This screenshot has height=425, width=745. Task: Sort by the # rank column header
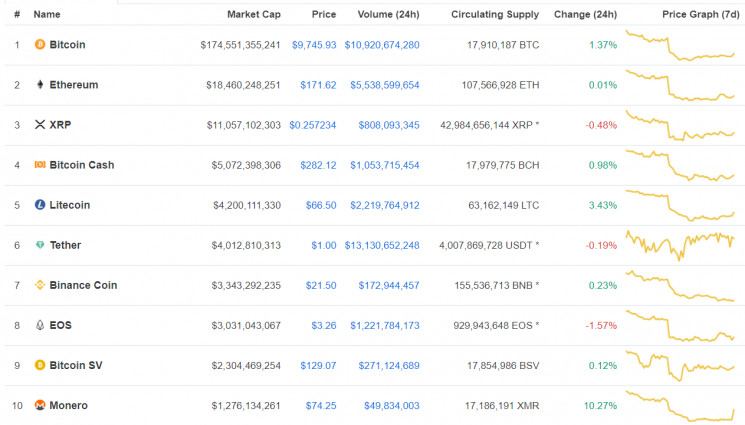point(17,14)
